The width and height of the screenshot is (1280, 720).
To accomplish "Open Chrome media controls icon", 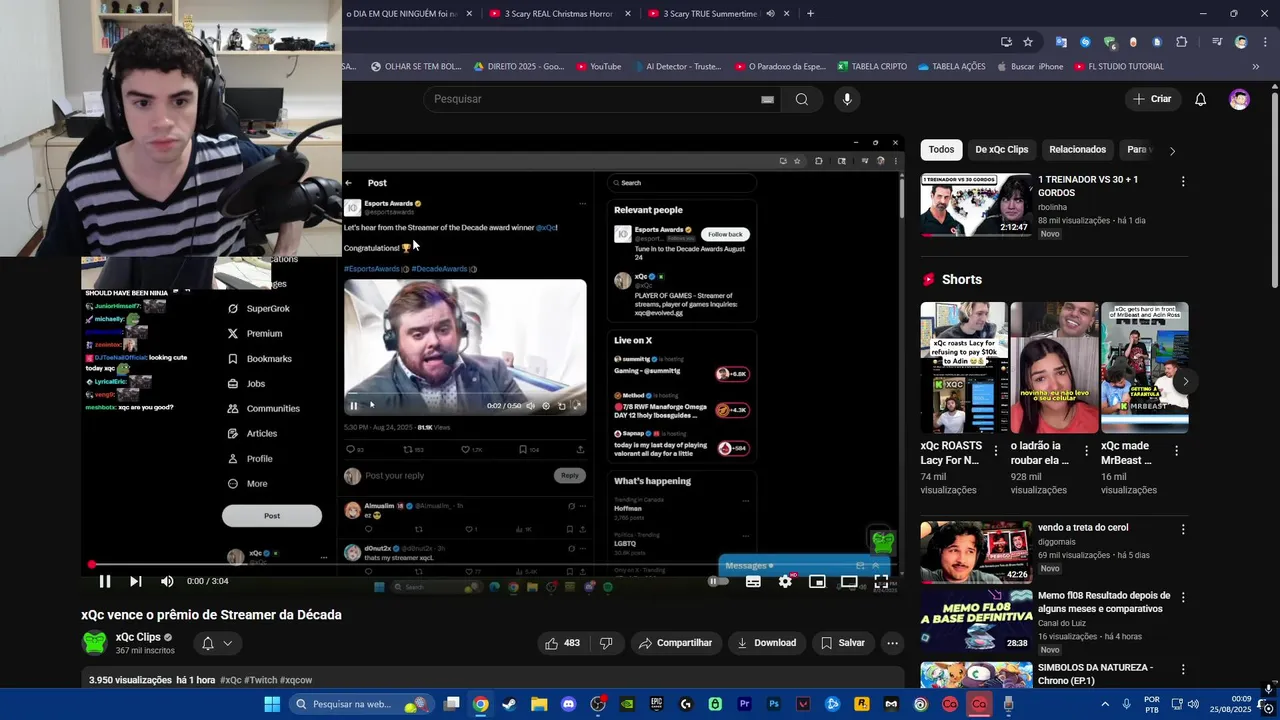I will coord(1217,42).
